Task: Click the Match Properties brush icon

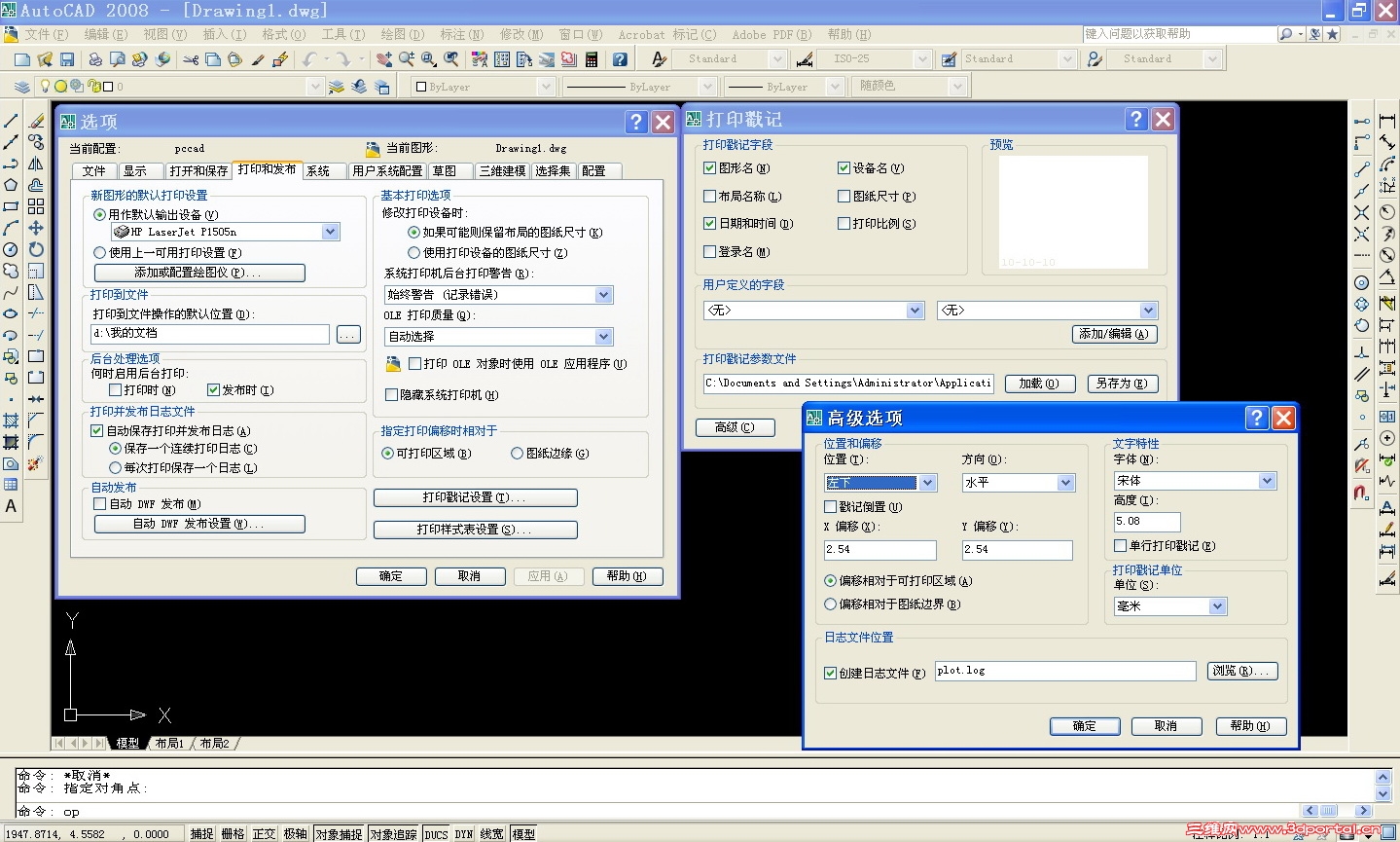Action: tap(258, 59)
